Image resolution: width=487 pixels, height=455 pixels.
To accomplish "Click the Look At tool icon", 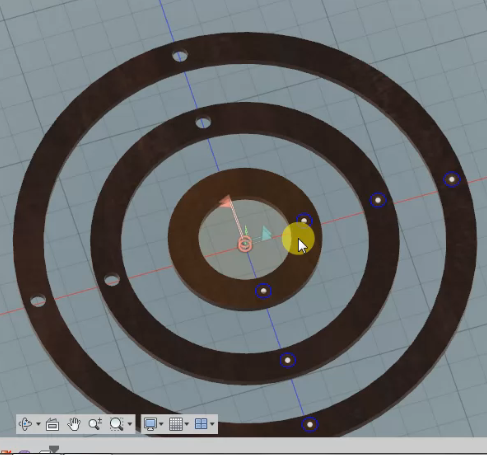I will (52, 424).
